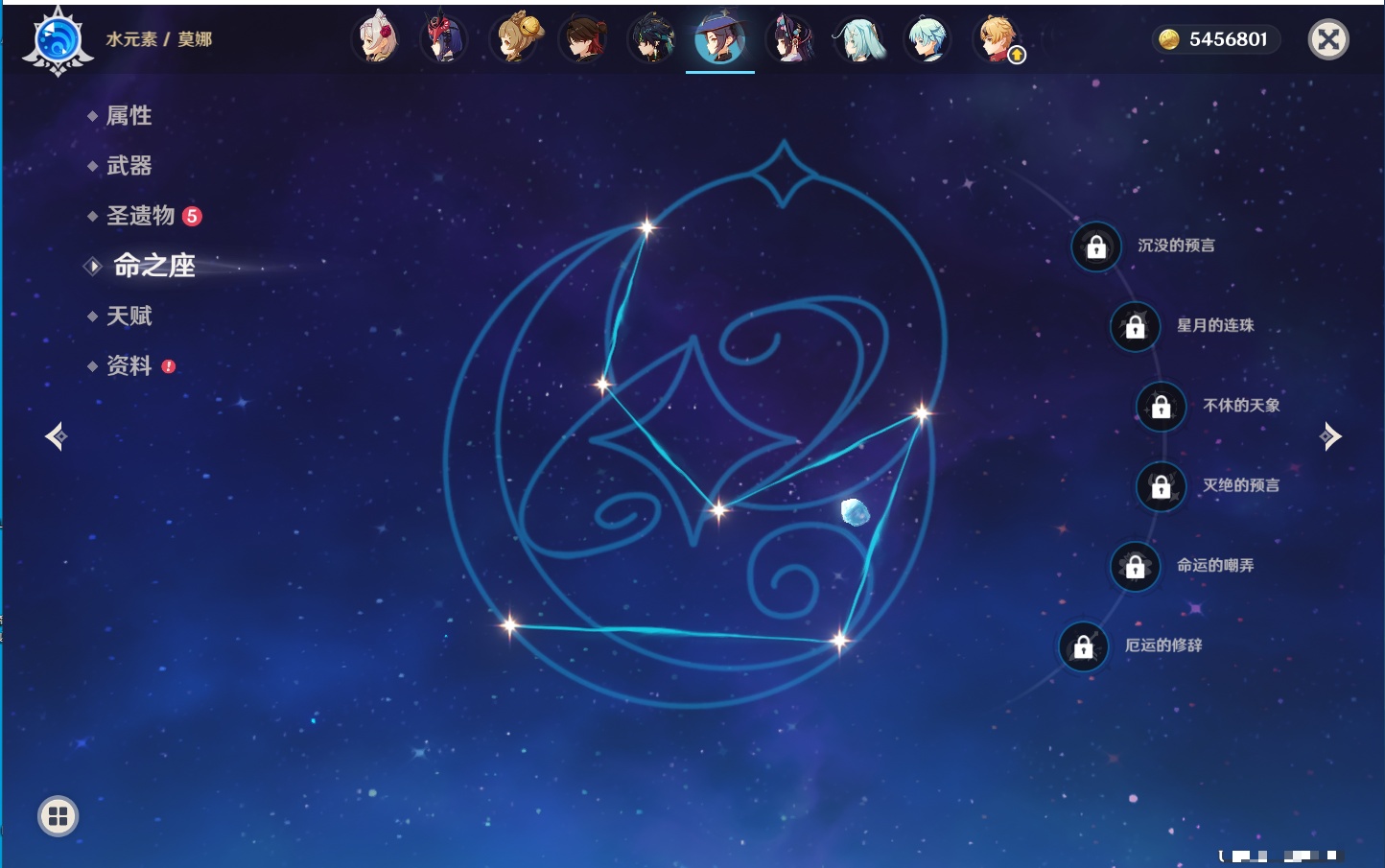Screen dimensions: 1385x868
Task: Click the 星月的连珠 constellation label
Action: pos(1215,325)
